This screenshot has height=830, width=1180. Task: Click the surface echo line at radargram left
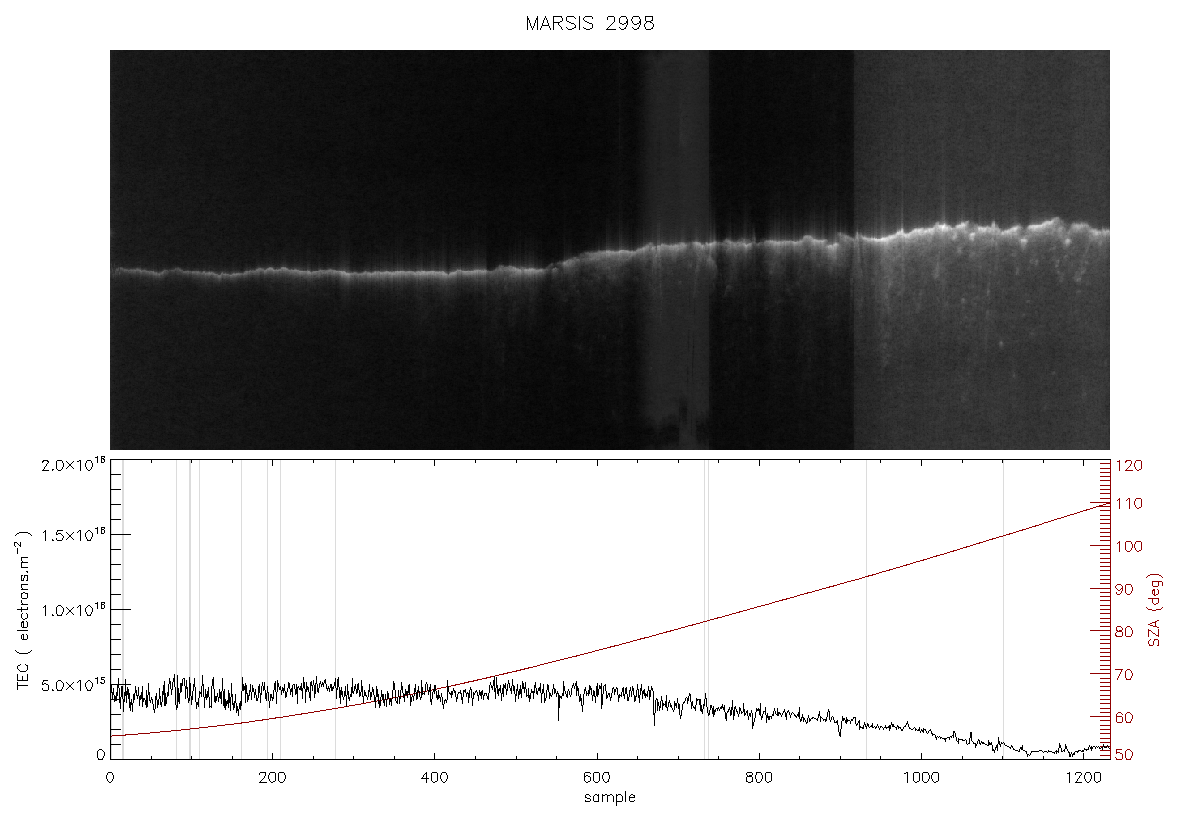(x=188, y=272)
